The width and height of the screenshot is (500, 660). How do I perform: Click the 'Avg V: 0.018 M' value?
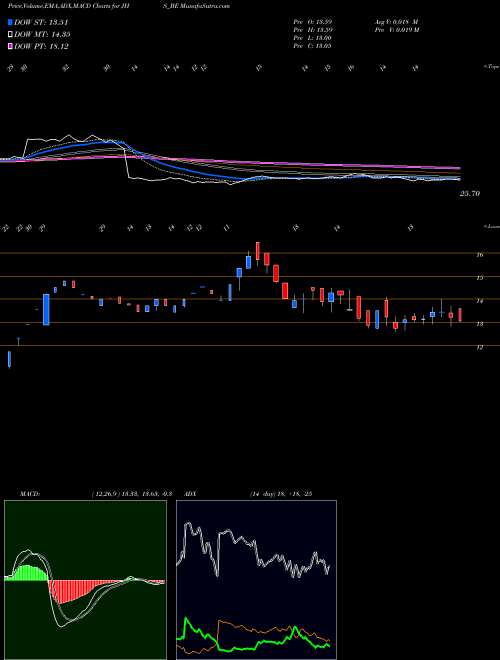(396, 22)
